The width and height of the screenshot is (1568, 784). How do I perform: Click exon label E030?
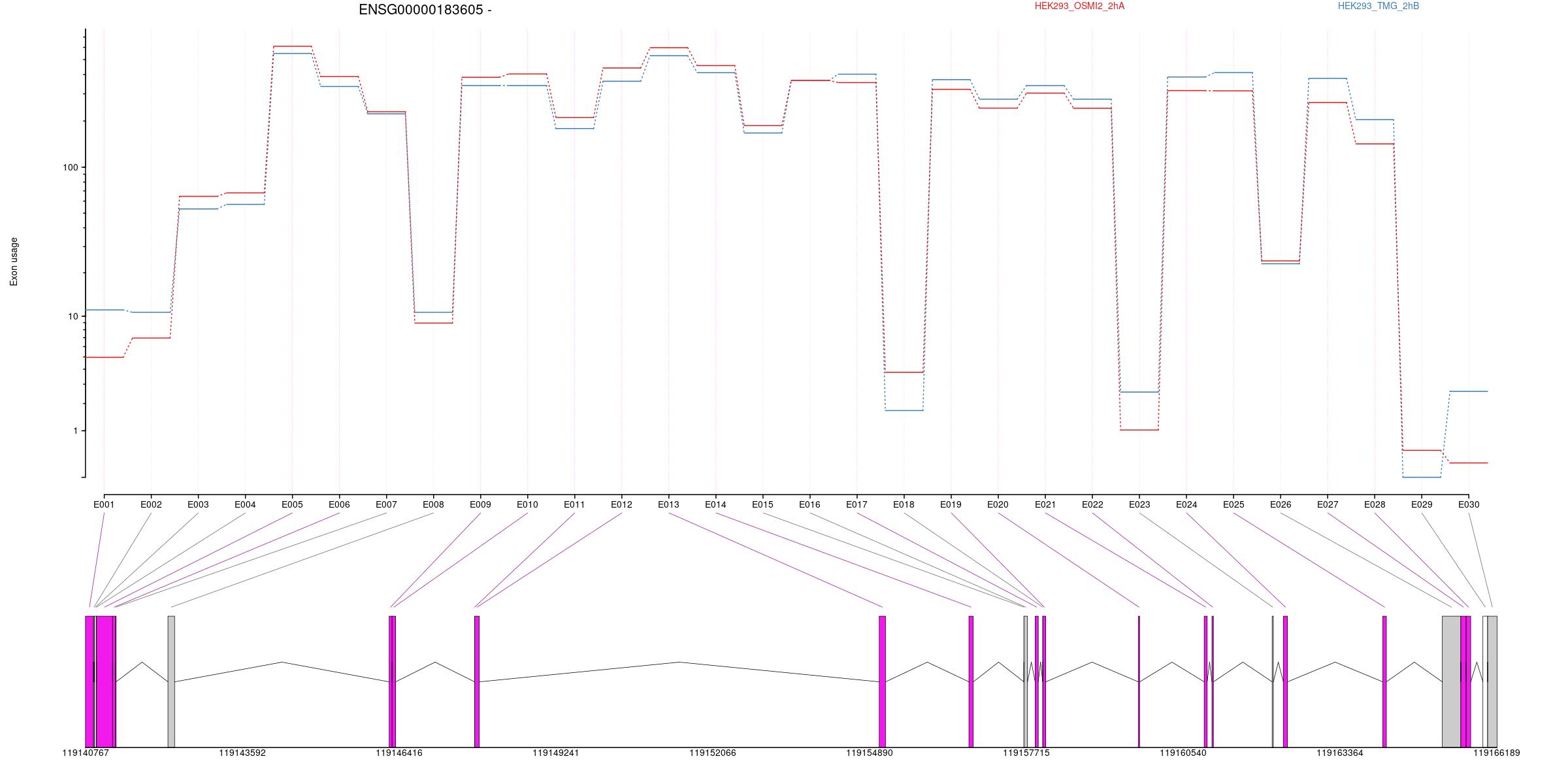tap(1469, 504)
